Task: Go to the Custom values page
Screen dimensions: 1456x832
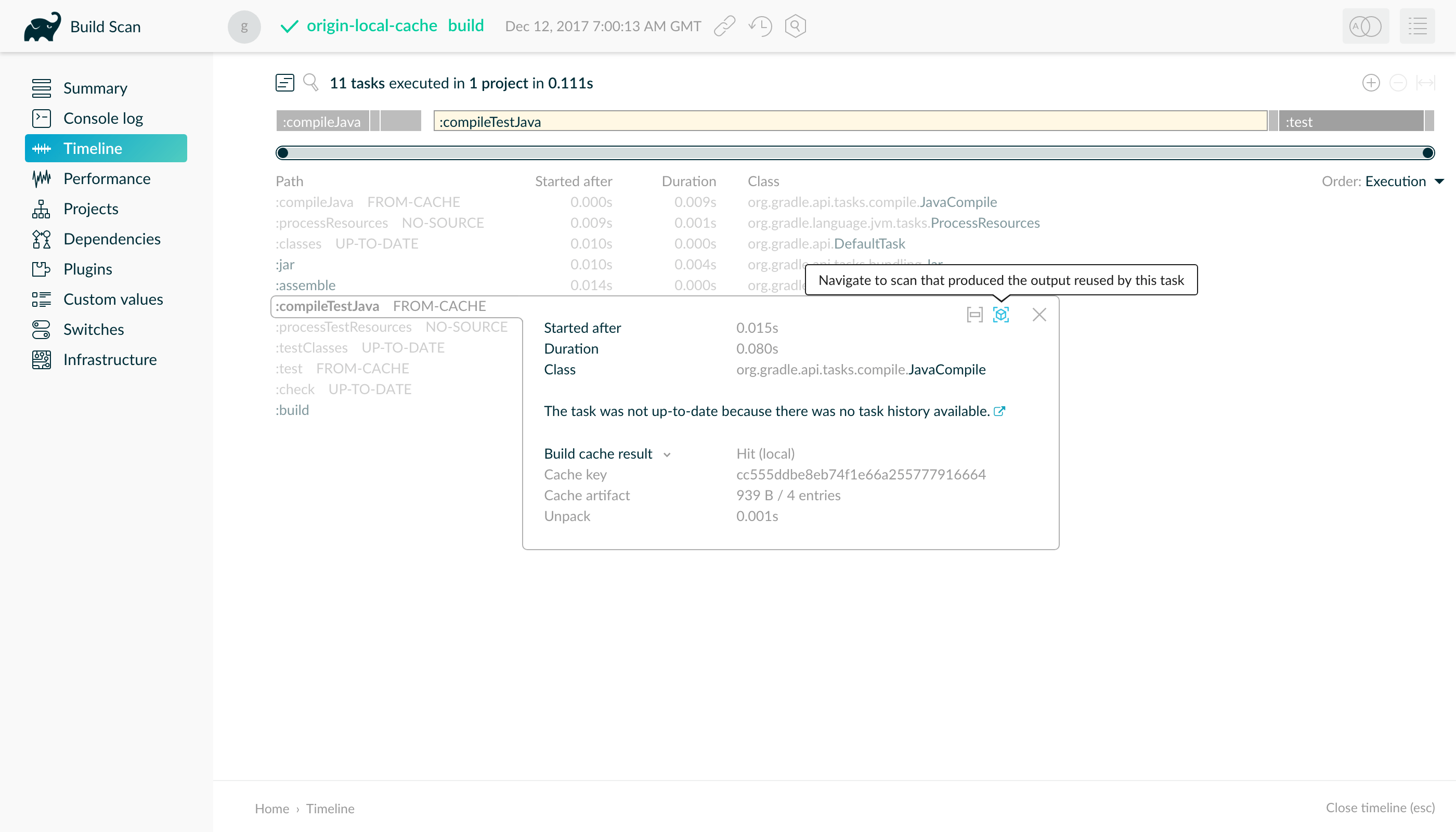Action: pos(112,299)
